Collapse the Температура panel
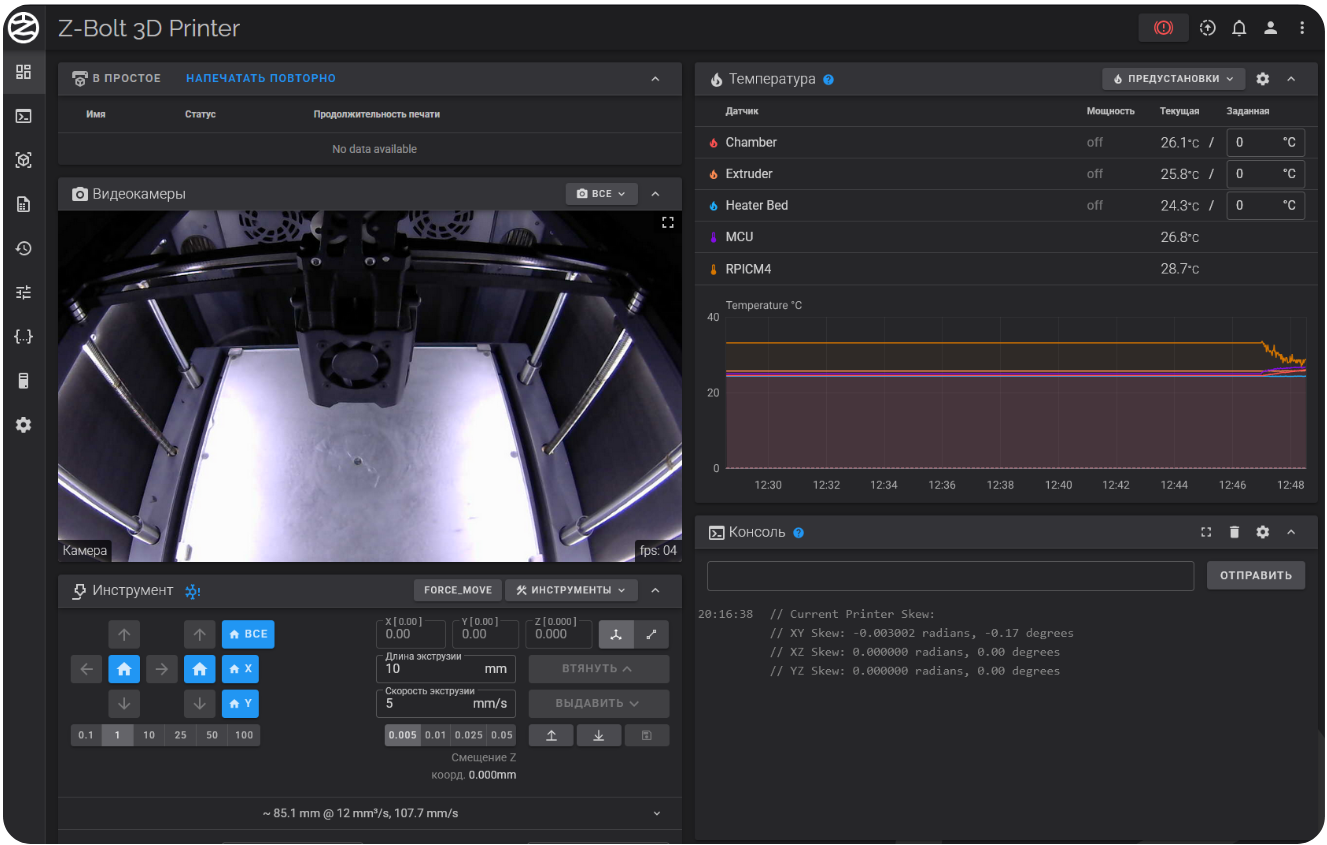Viewport: 1327px width, 845px height. click(x=1291, y=79)
